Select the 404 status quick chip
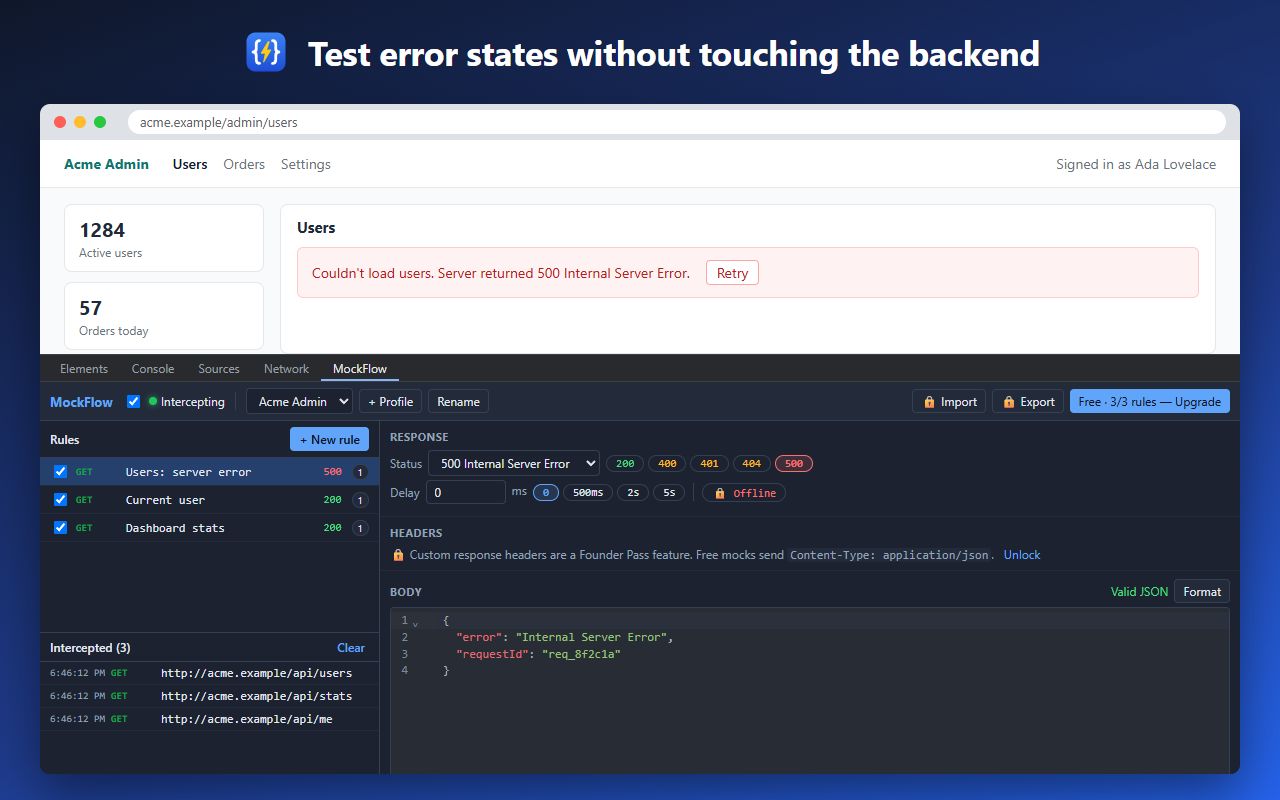 tap(752, 464)
